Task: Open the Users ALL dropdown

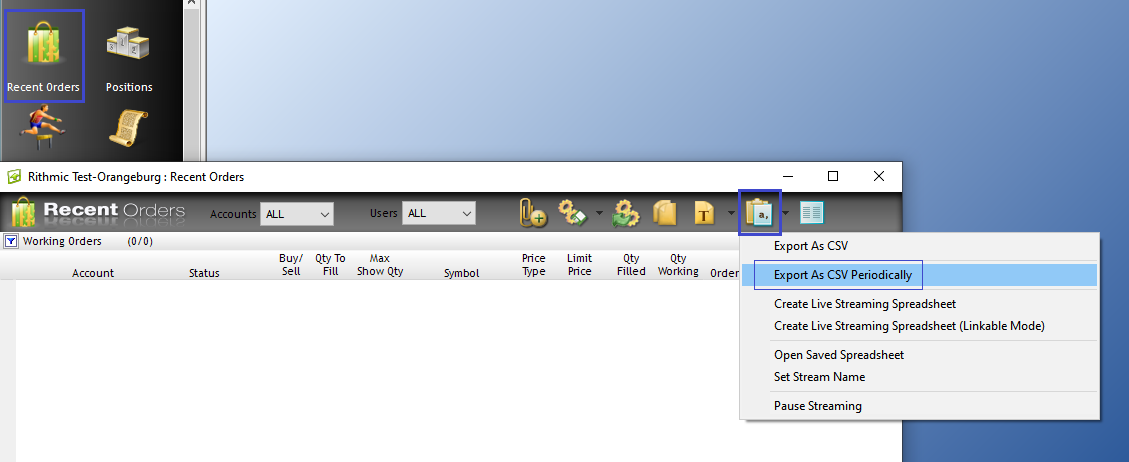Action: click(x=438, y=214)
